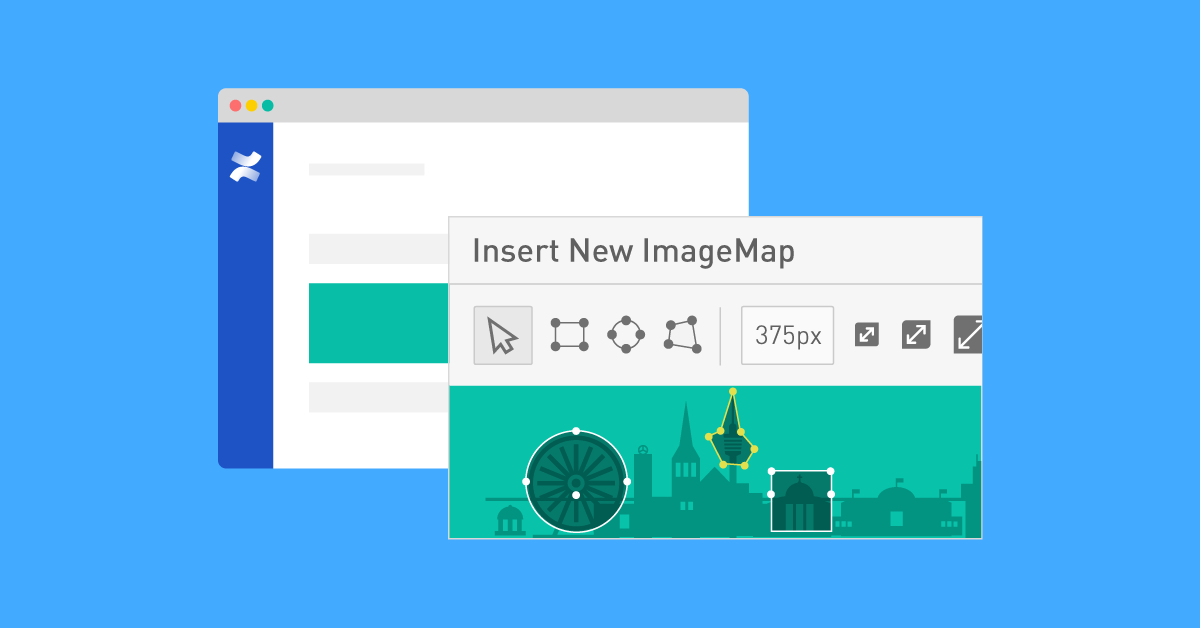This screenshot has width=1200, height=628.
Task: Select the rectangle hotspot tool
Action: coord(569,335)
